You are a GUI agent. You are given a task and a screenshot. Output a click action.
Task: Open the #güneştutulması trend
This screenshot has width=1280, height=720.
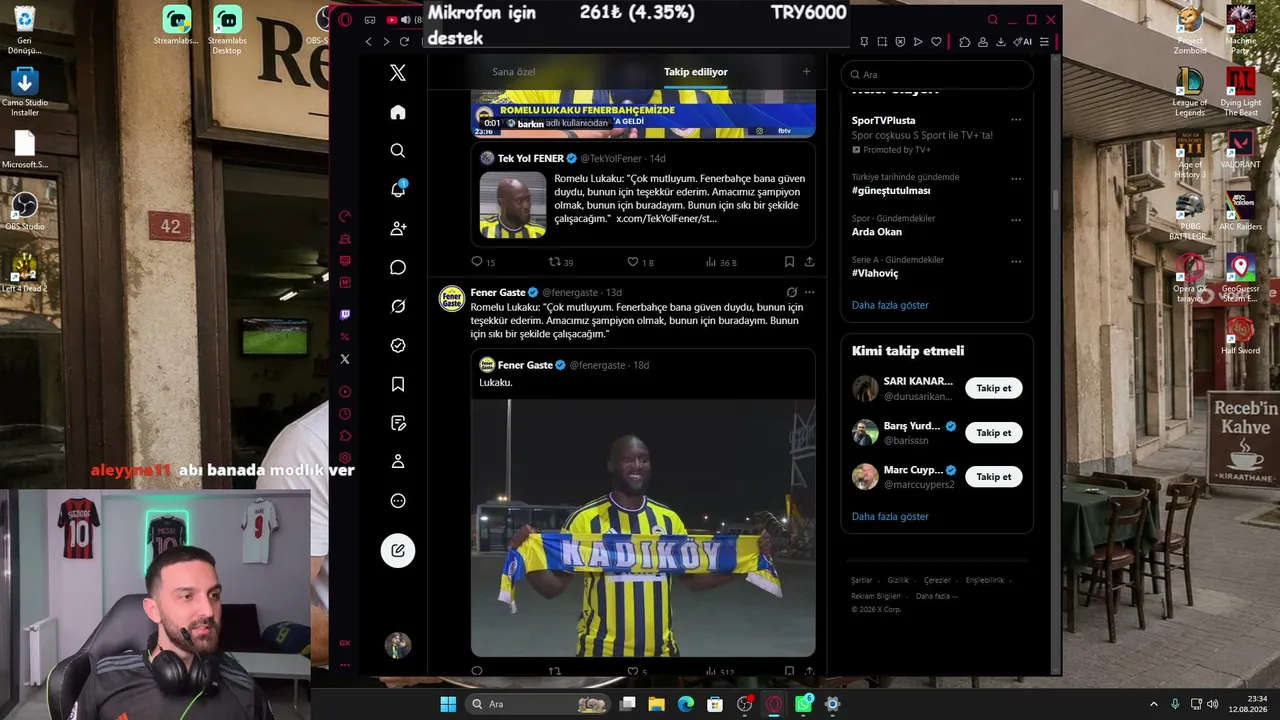point(891,190)
